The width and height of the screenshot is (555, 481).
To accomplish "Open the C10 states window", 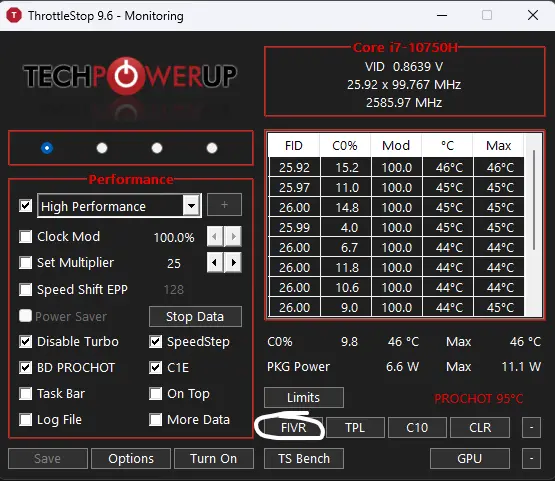I will coord(417,428).
